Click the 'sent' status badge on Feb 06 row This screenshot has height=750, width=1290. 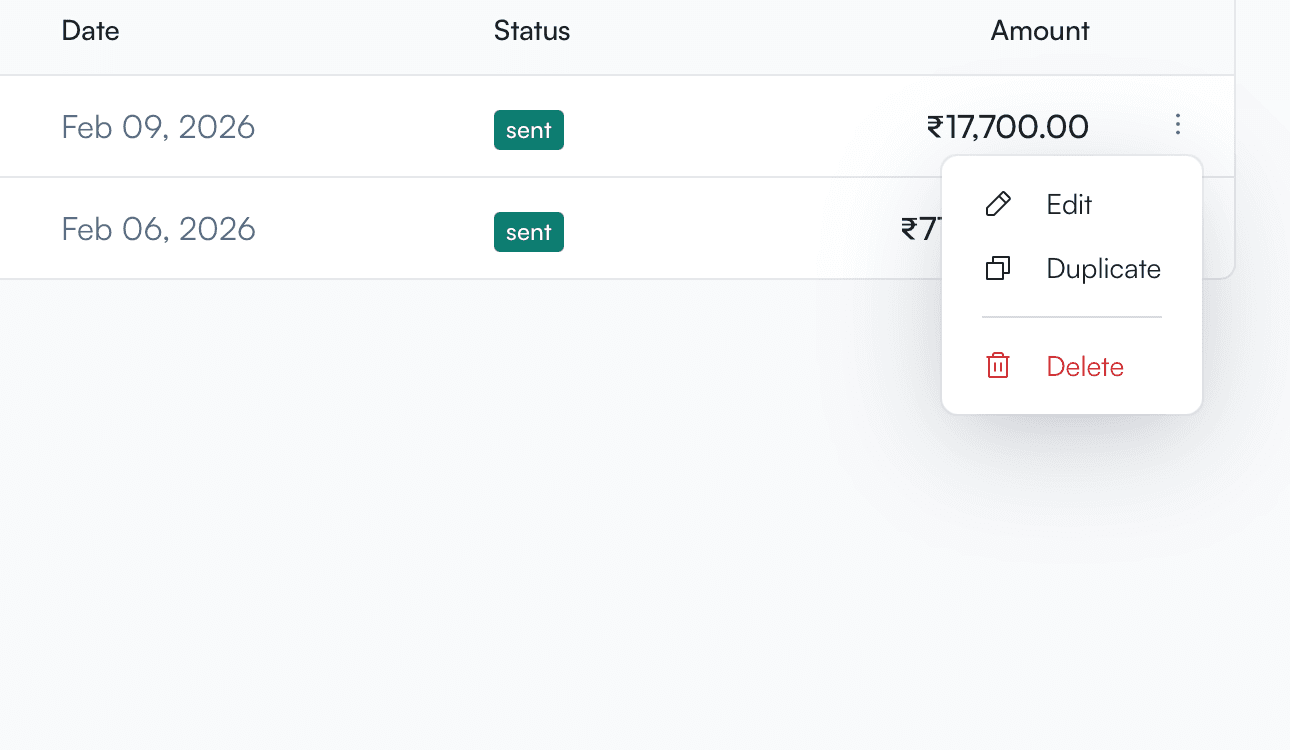pos(528,231)
